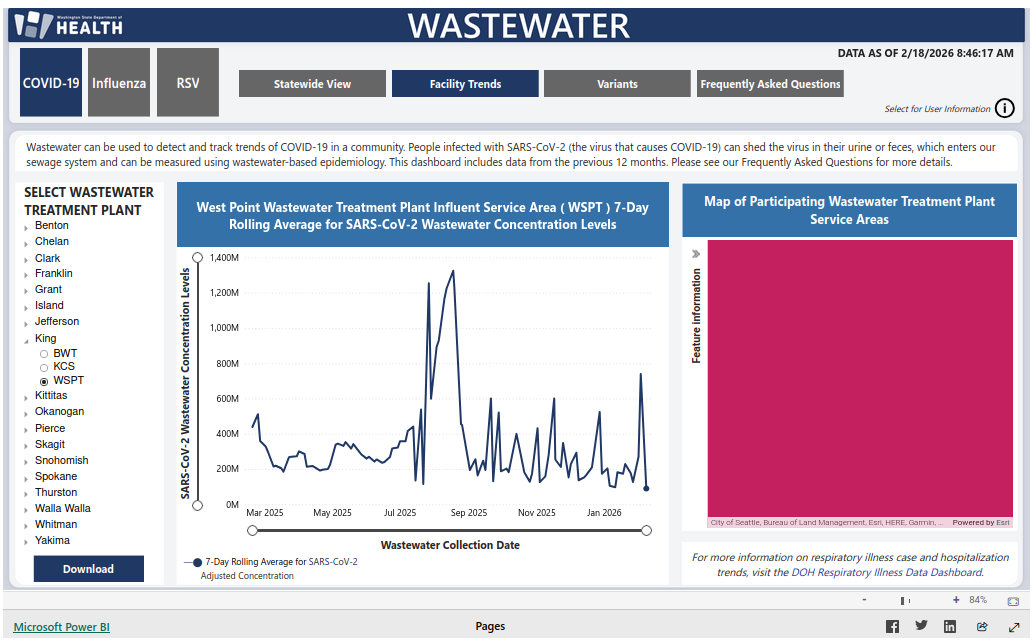This screenshot has height=641, width=1035.
Task: Expand the Feature Information panel on map
Action: pyautogui.click(x=696, y=254)
